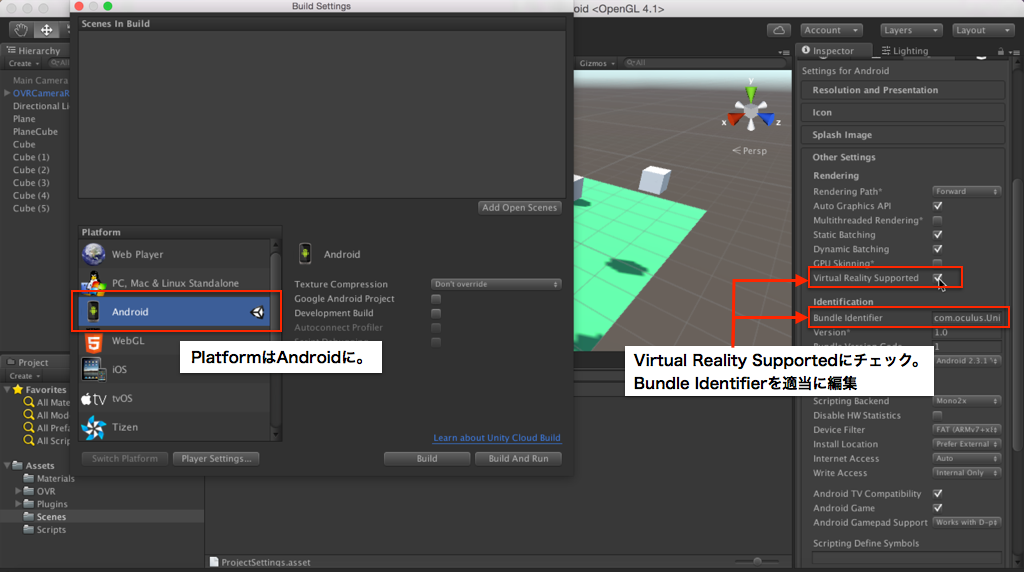Click the Add Open Scenes button
The width and height of the screenshot is (1024, 572).
(519, 208)
